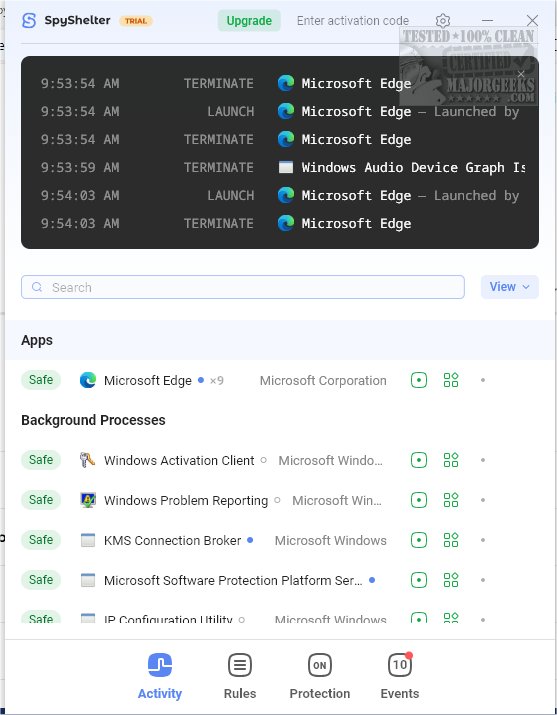Click grid icon for Windows Activation Client
The height and width of the screenshot is (715, 557).
coord(451,460)
